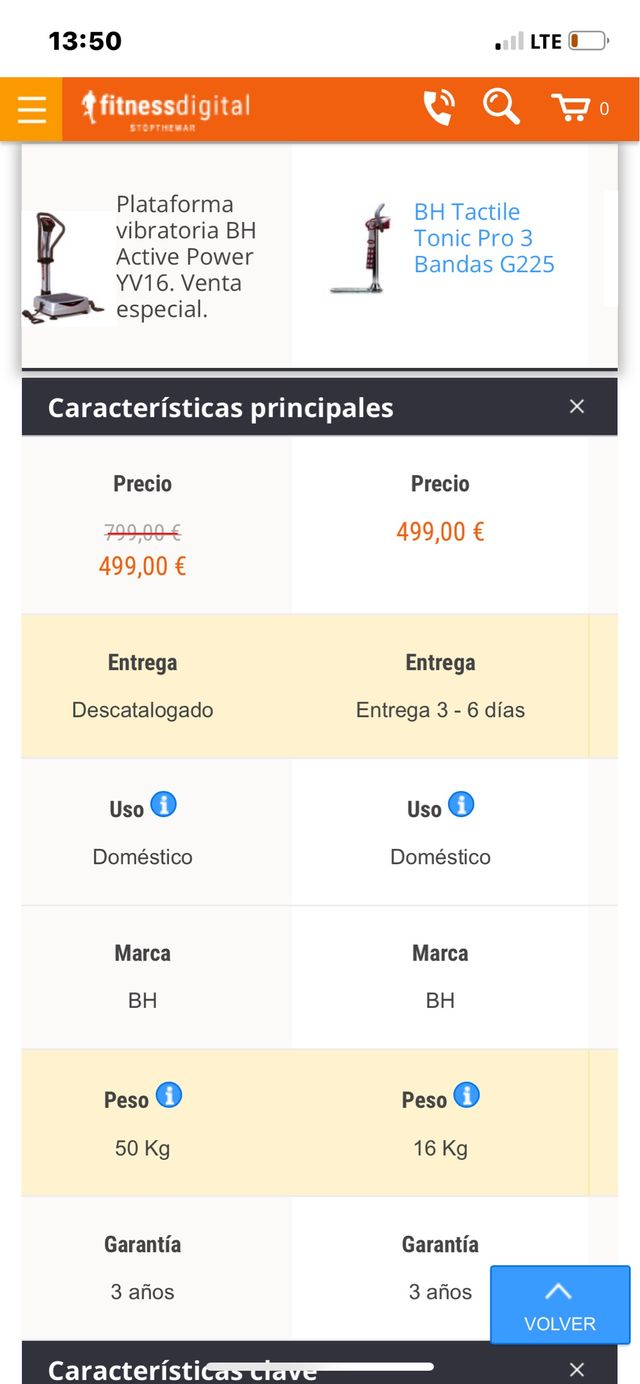Click the BH Active Power YV16 thumbnail
This screenshot has width=640, height=1384.
click(x=64, y=262)
